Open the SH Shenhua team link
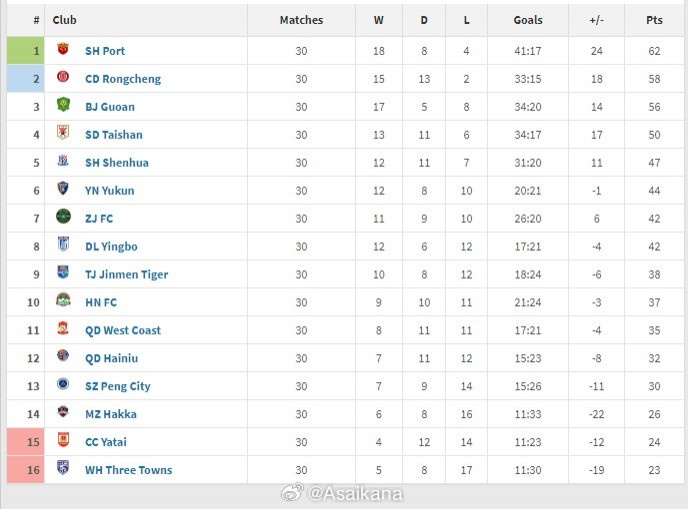Screen dimensions: 688x509 point(116,162)
